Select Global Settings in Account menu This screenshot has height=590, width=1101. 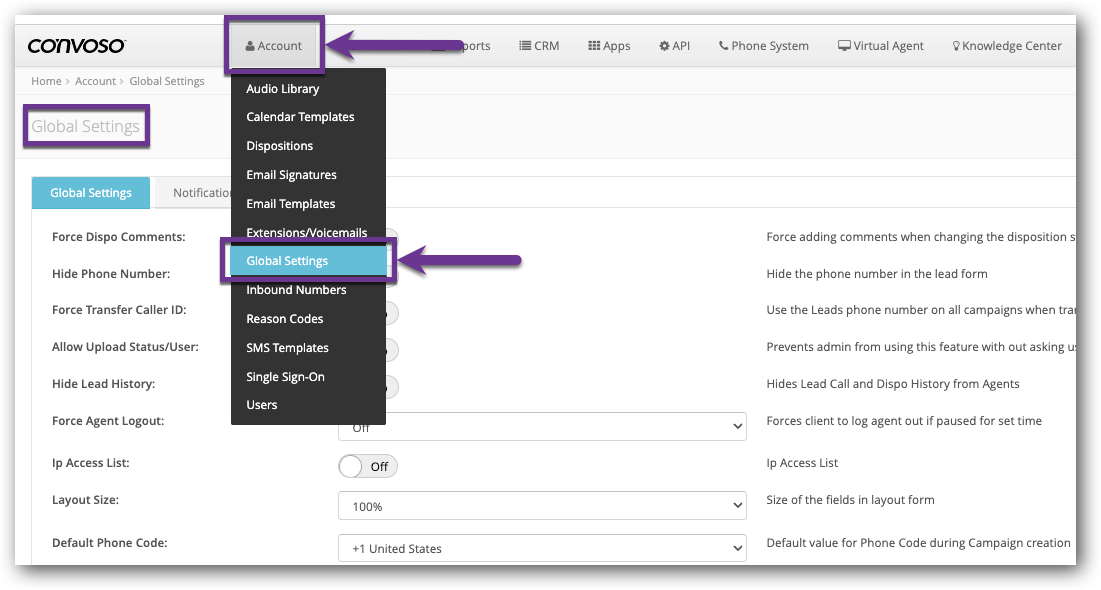tap(287, 261)
